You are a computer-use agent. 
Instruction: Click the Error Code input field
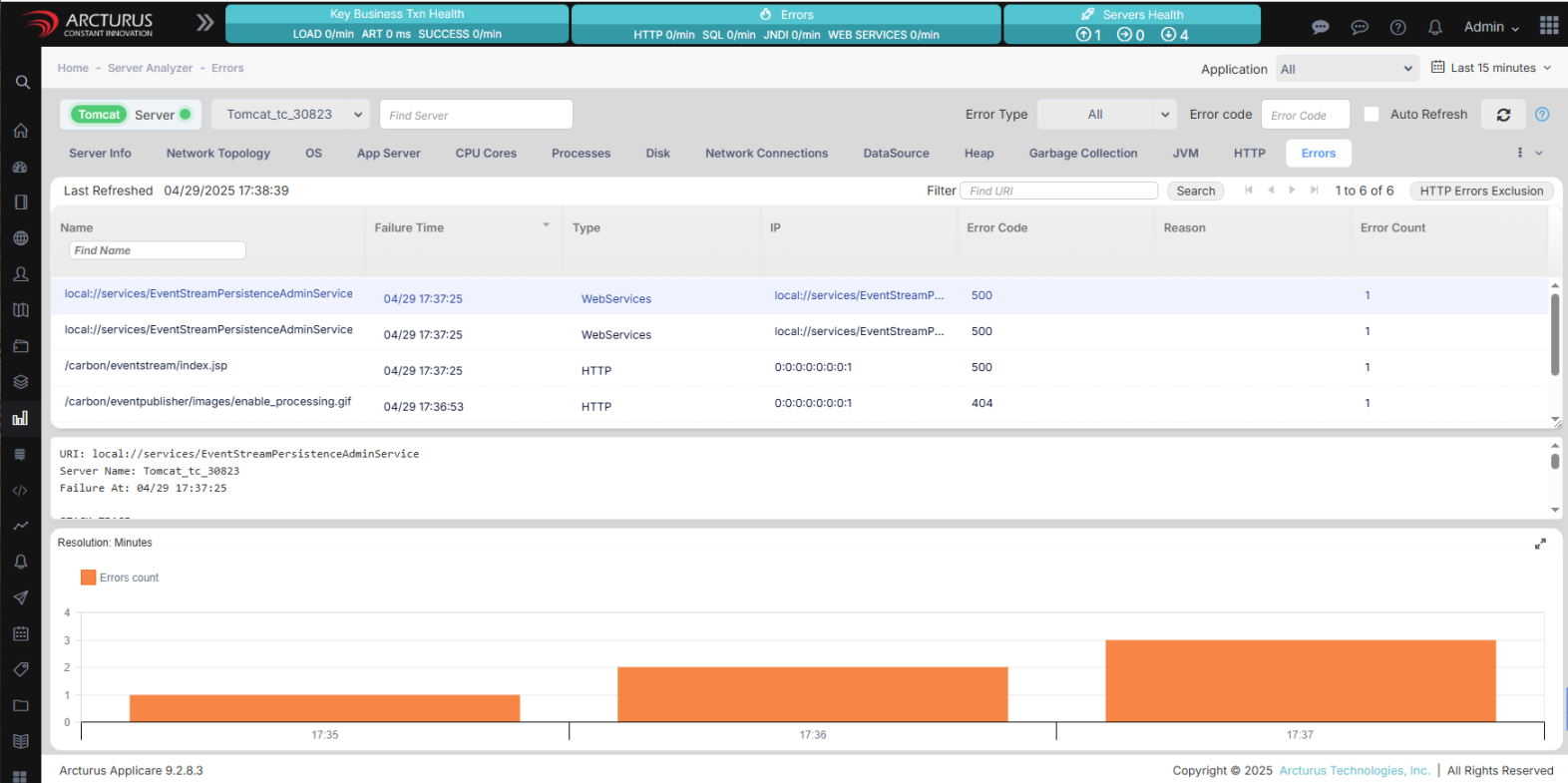tap(1305, 115)
